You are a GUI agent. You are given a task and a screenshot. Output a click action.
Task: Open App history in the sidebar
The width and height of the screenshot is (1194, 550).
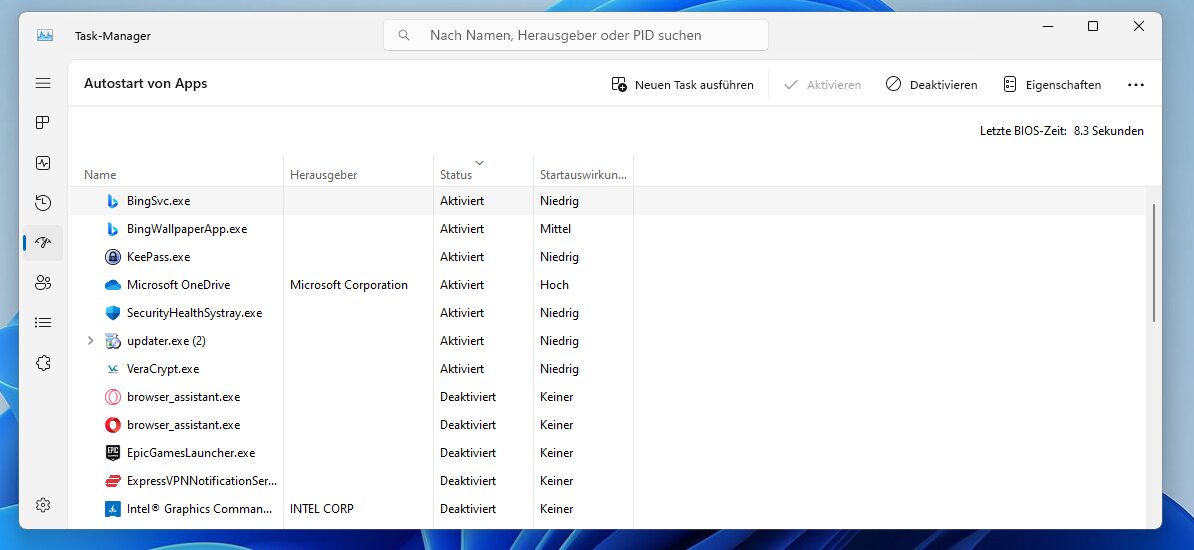[x=43, y=203]
